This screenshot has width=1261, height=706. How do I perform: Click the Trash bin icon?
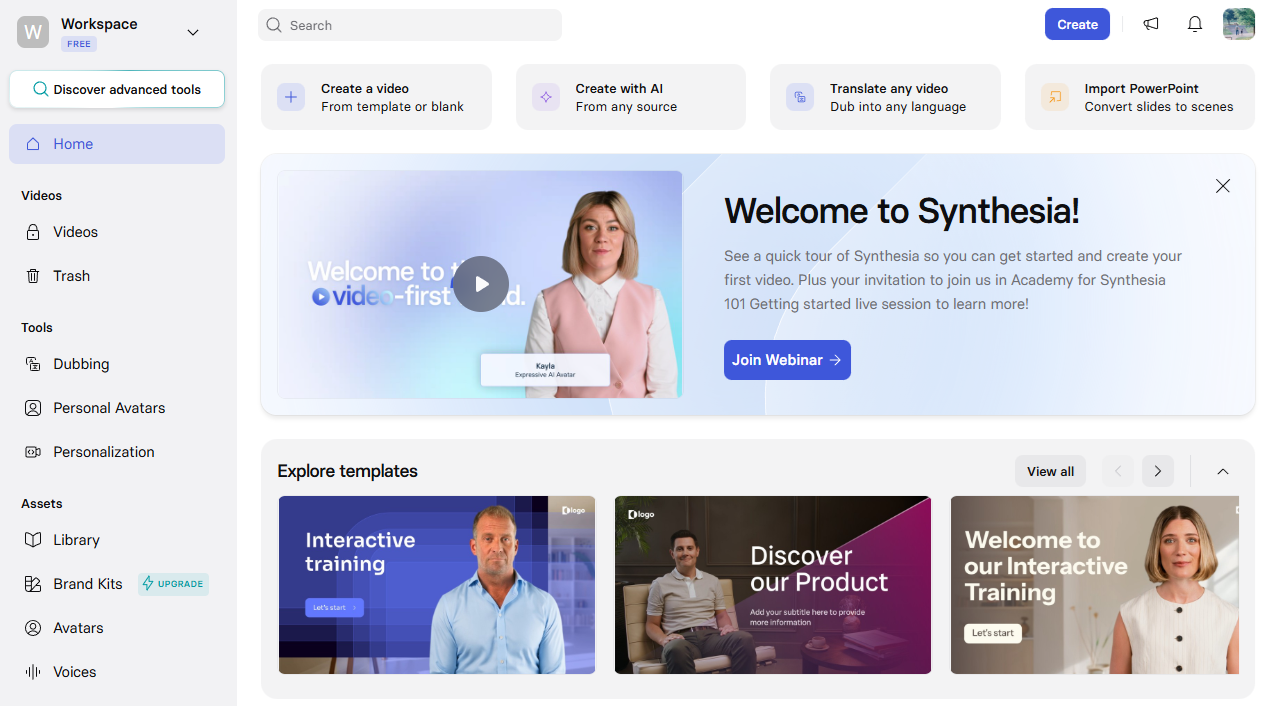(33, 276)
